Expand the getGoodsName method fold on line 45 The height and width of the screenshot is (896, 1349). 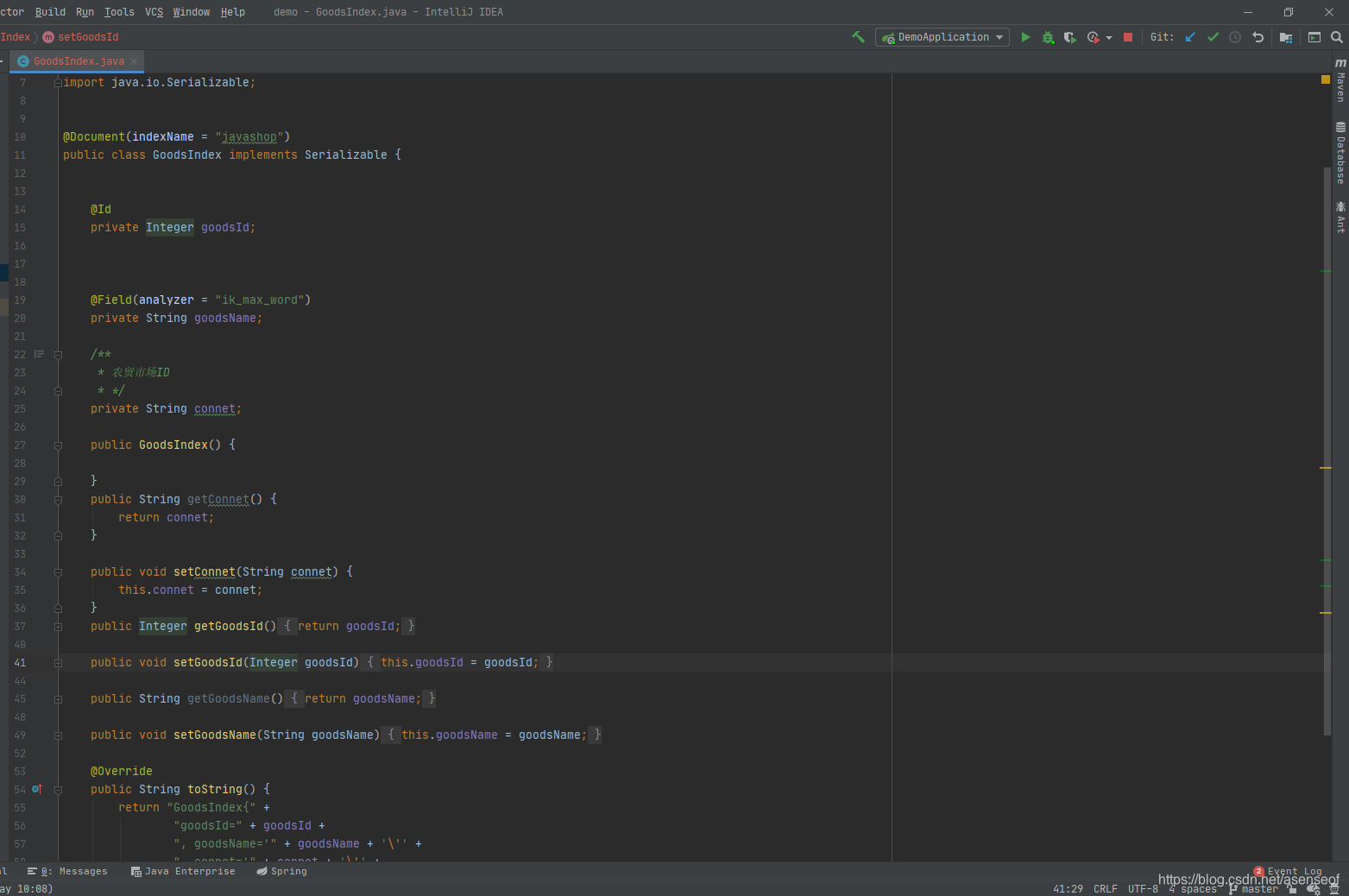(x=58, y=699)
